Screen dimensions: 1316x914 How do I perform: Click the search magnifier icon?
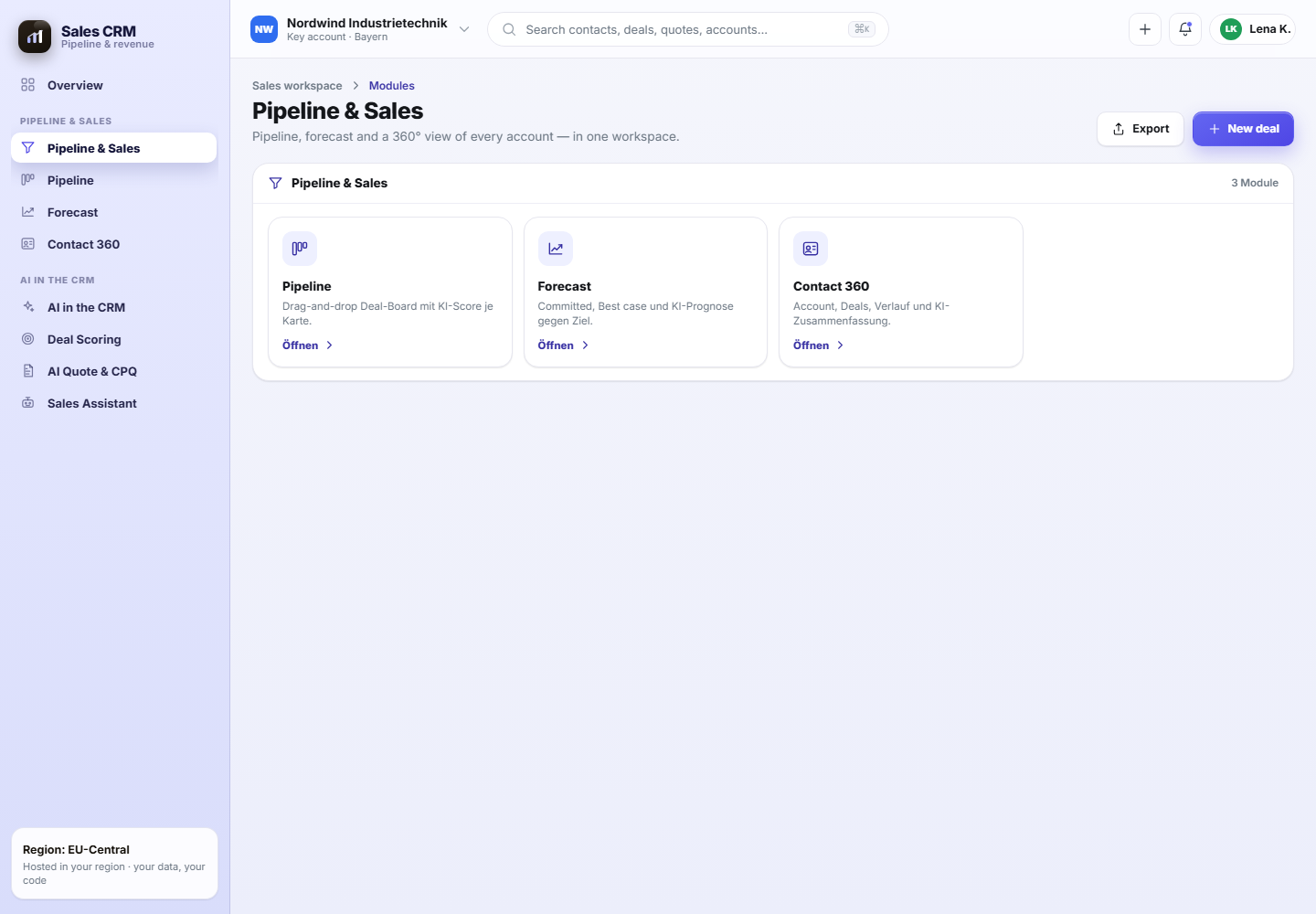tap(509, 29)
